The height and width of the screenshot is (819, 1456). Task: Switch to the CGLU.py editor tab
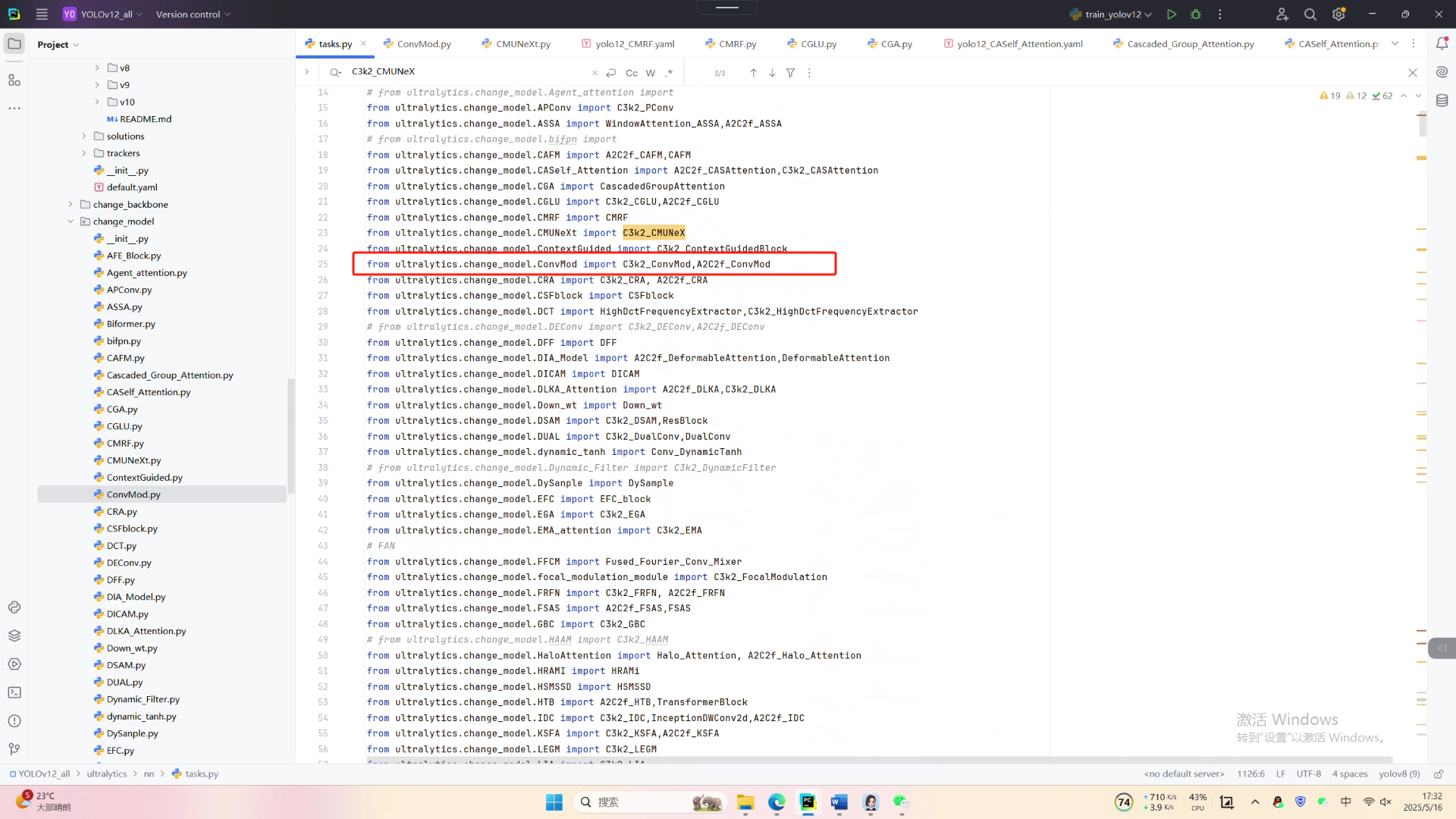coord(817,44)
